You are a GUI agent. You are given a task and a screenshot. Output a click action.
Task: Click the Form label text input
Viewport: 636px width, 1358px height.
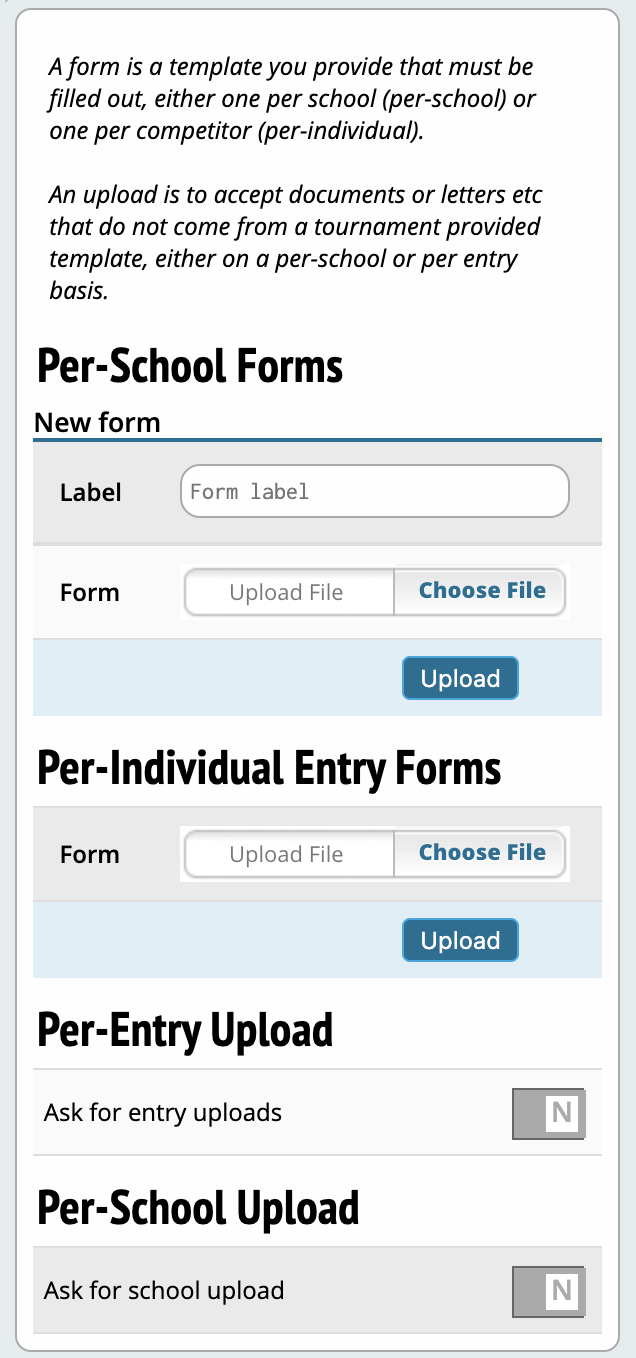point(374,491)
